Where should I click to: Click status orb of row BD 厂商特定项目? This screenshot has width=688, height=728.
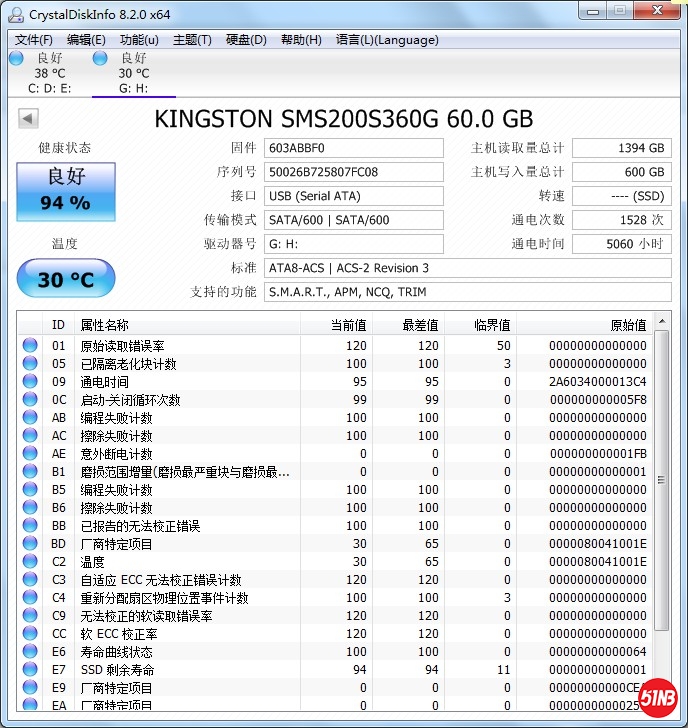pos(30,544)
